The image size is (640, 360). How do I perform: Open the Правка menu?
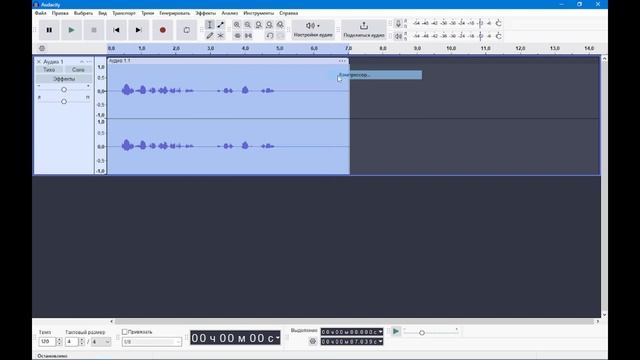(60, 13)
